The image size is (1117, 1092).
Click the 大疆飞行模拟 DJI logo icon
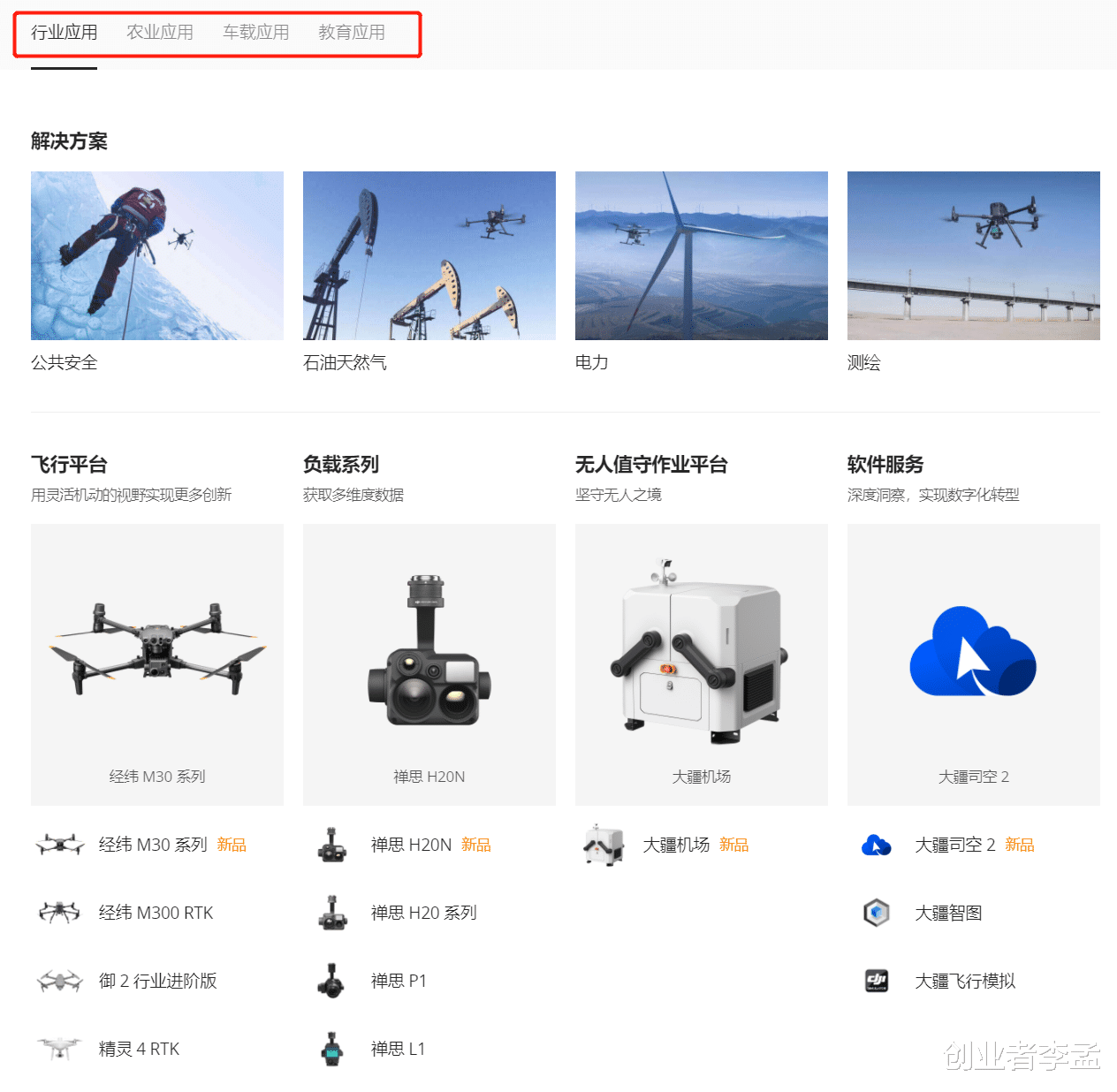(877, 981)
